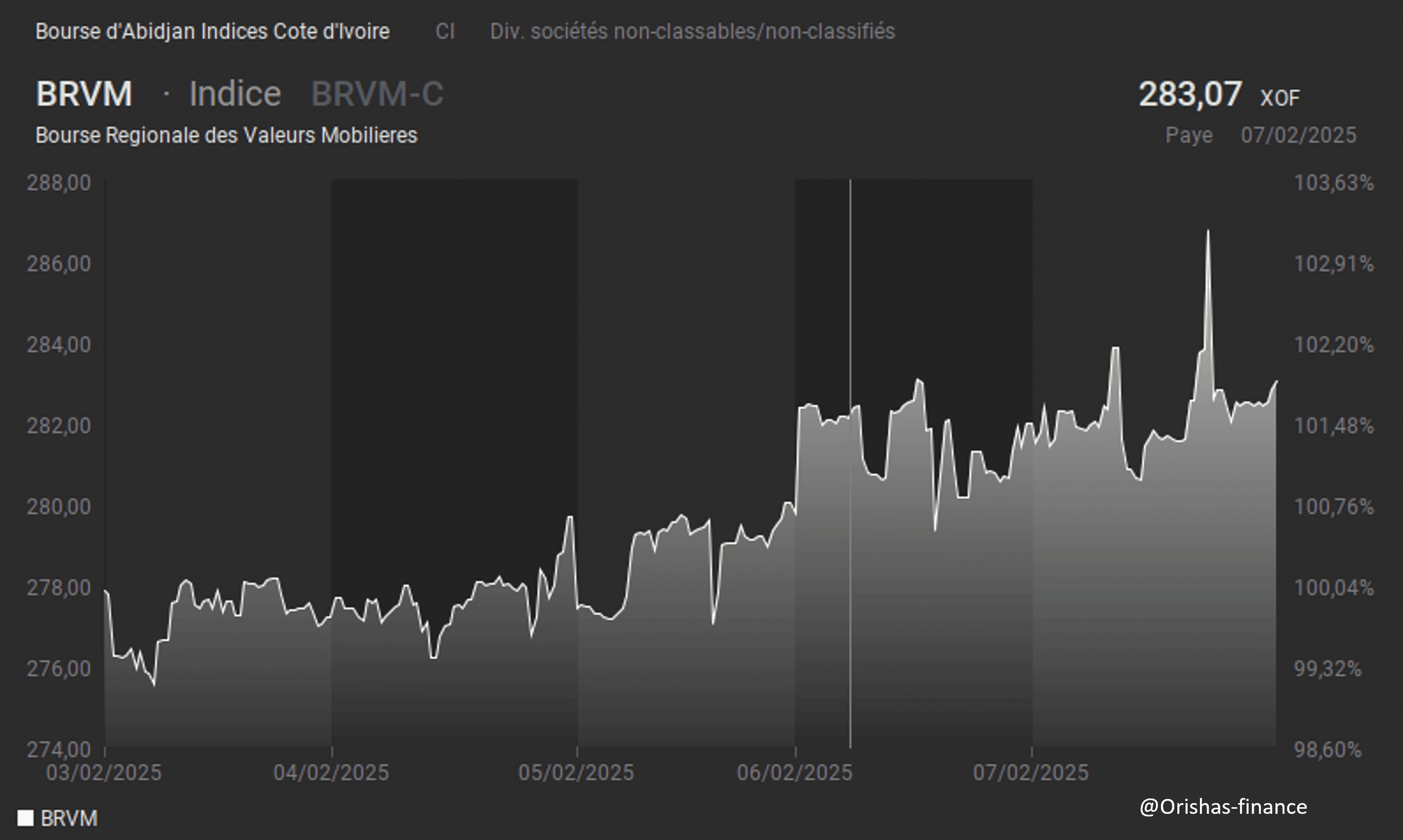
Task: Click the 282,00 y-axis label
Action: pos(59,426)
